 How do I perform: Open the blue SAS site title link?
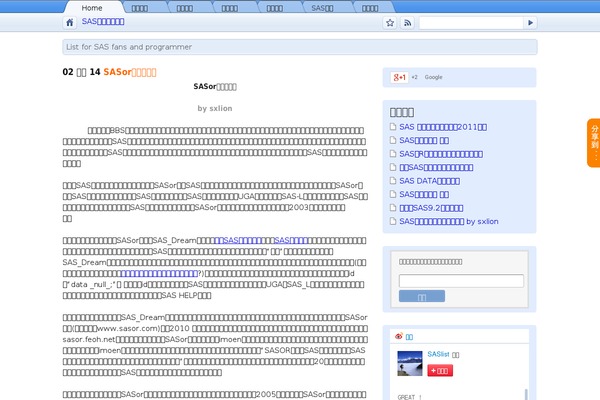tap(103, 21)
